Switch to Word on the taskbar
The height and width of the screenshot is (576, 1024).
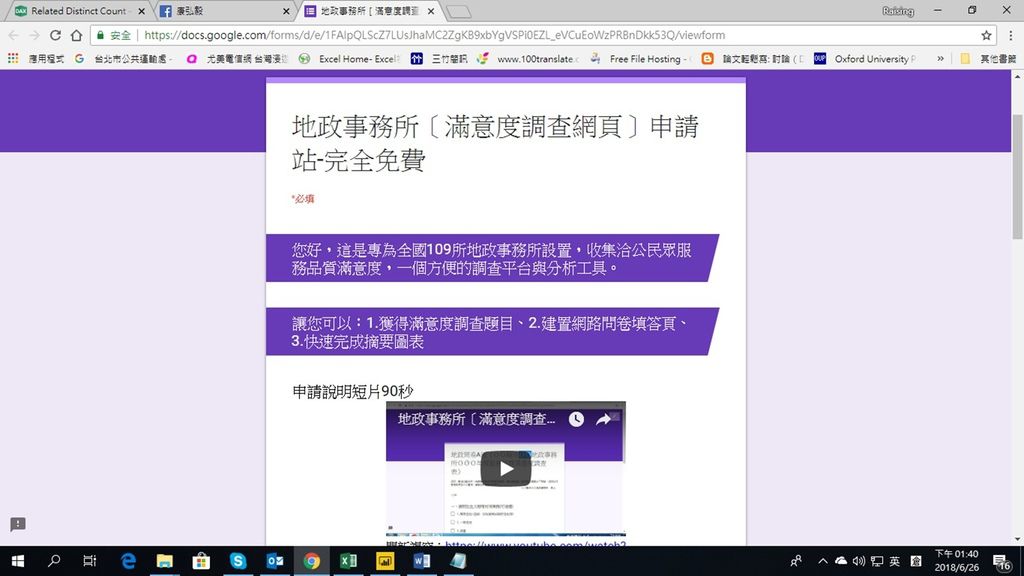(422, 561)
